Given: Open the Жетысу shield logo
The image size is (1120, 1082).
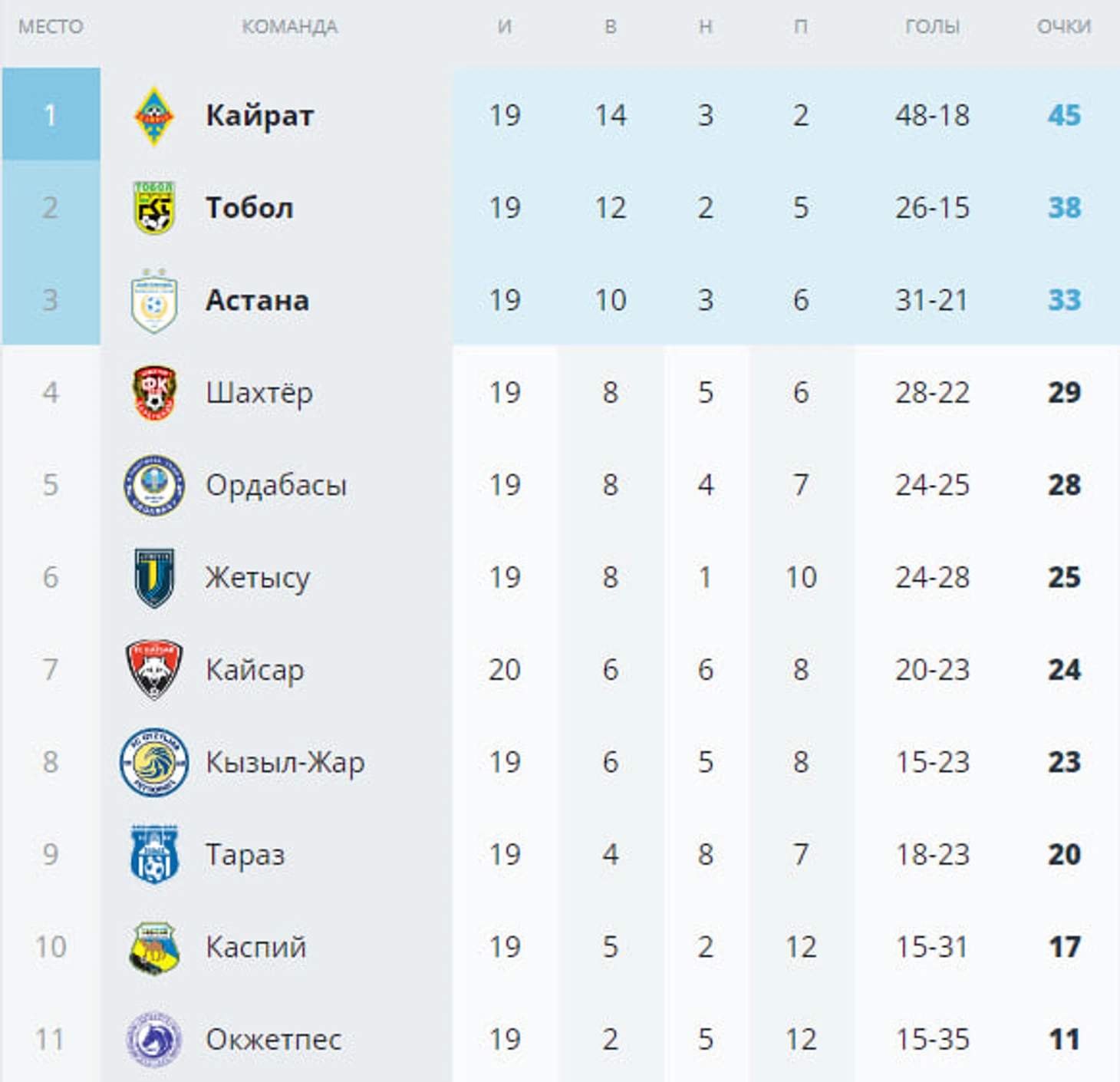Looking at the screenshot, I should [x=154, y=578].
